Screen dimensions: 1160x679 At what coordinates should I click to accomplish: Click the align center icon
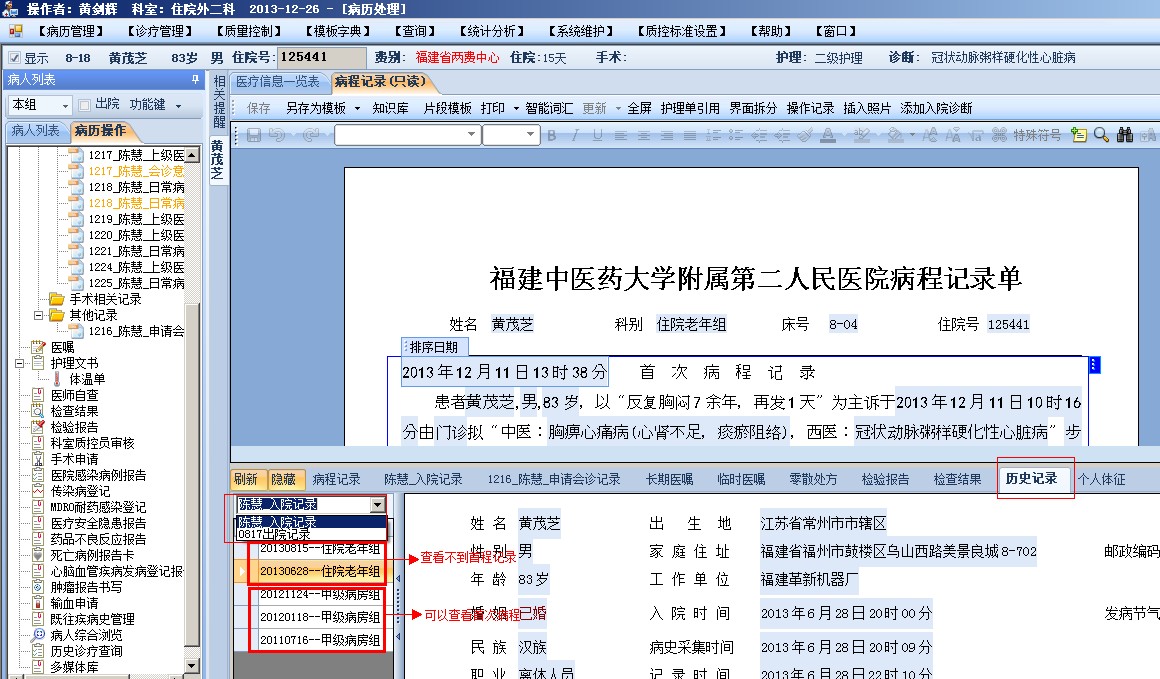644,135
